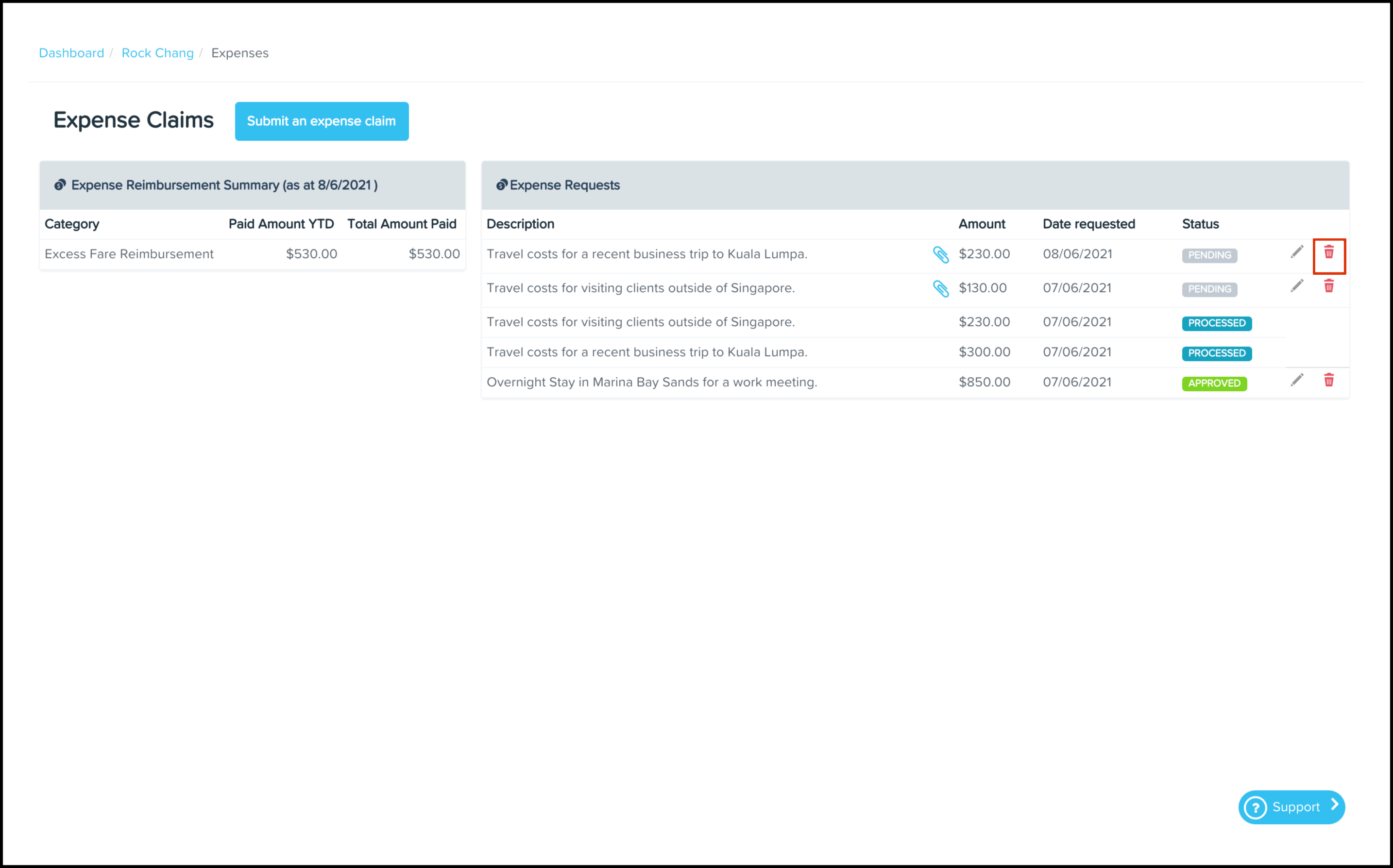
Task: Delete the $230.00 pending Kuala Lumpa claim
Action: [x=1329, y=252]
